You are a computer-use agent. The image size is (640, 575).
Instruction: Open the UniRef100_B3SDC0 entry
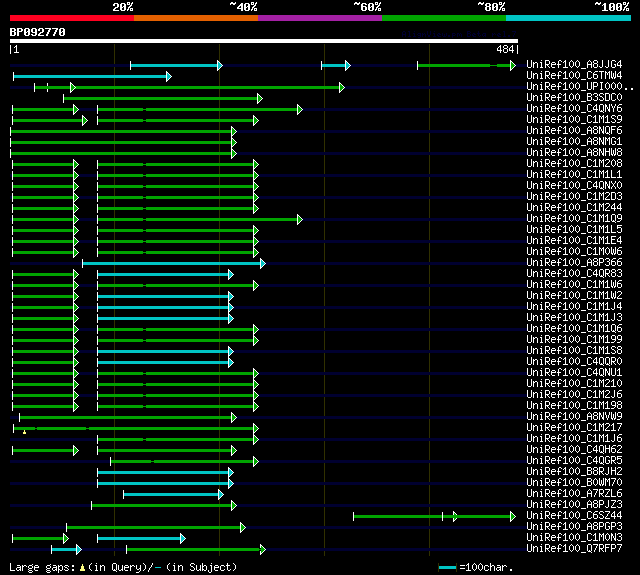pos(574,98)
